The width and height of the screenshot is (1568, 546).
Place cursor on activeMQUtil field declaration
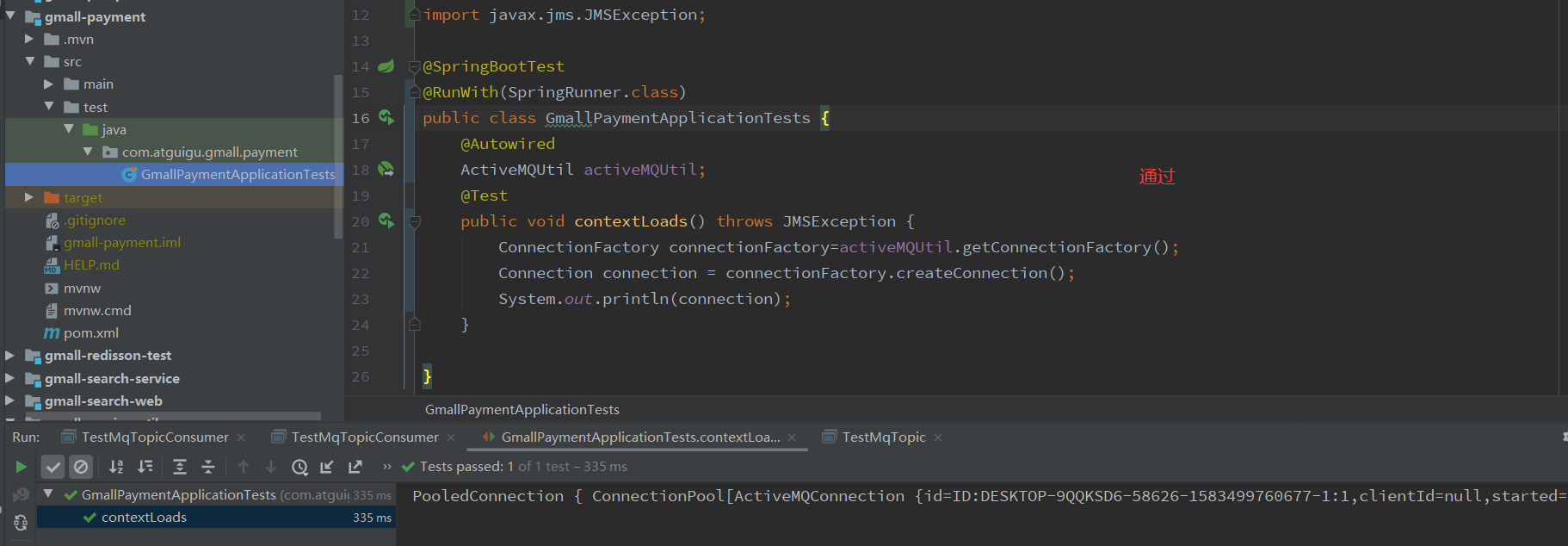pos(640,170)
